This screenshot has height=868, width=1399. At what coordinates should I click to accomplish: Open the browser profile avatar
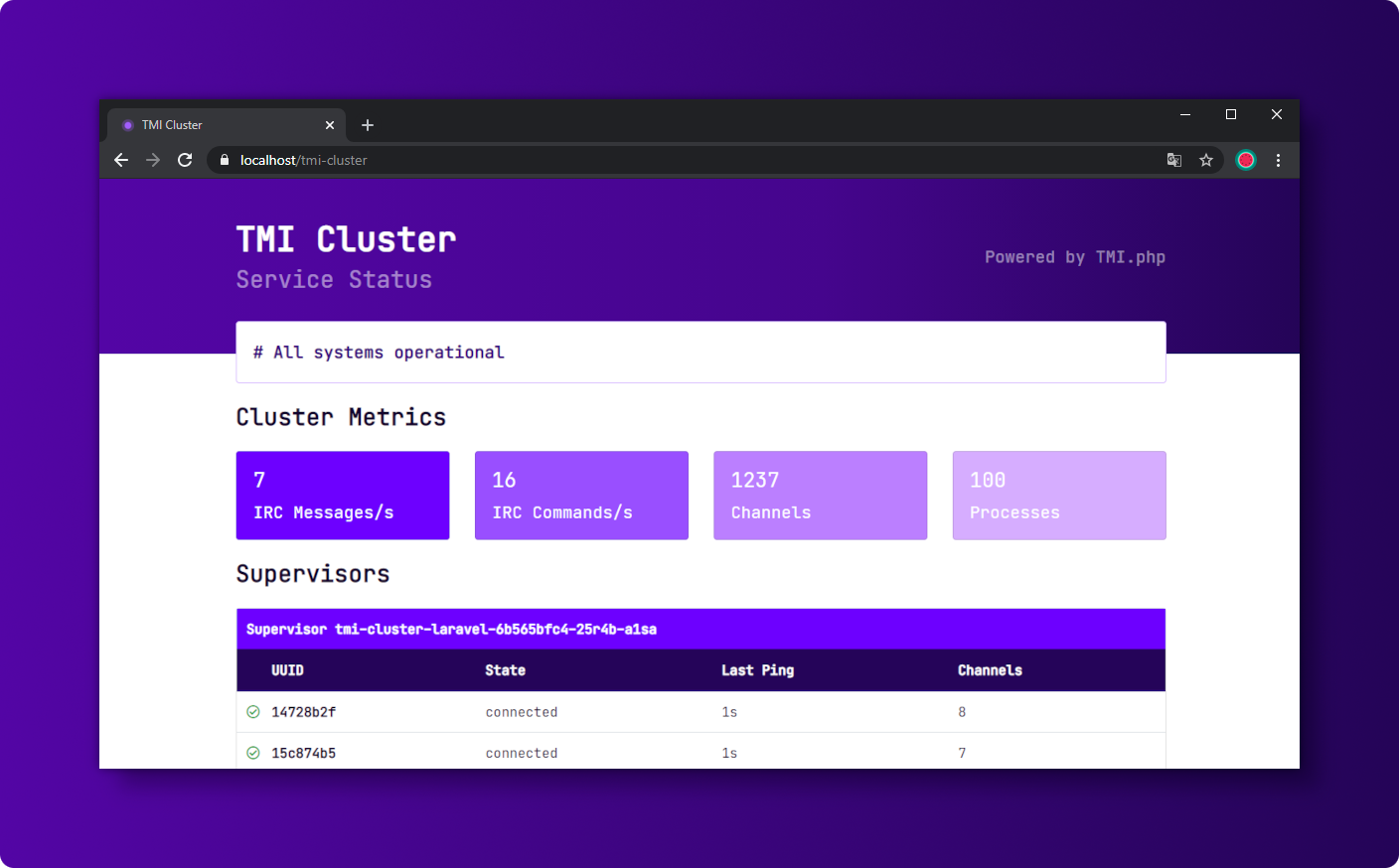click(1246, 160)
